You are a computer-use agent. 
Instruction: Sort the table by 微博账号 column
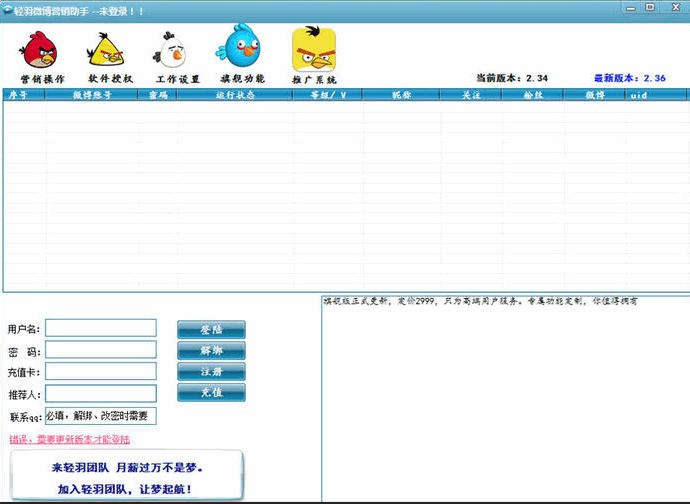point(92,96)
